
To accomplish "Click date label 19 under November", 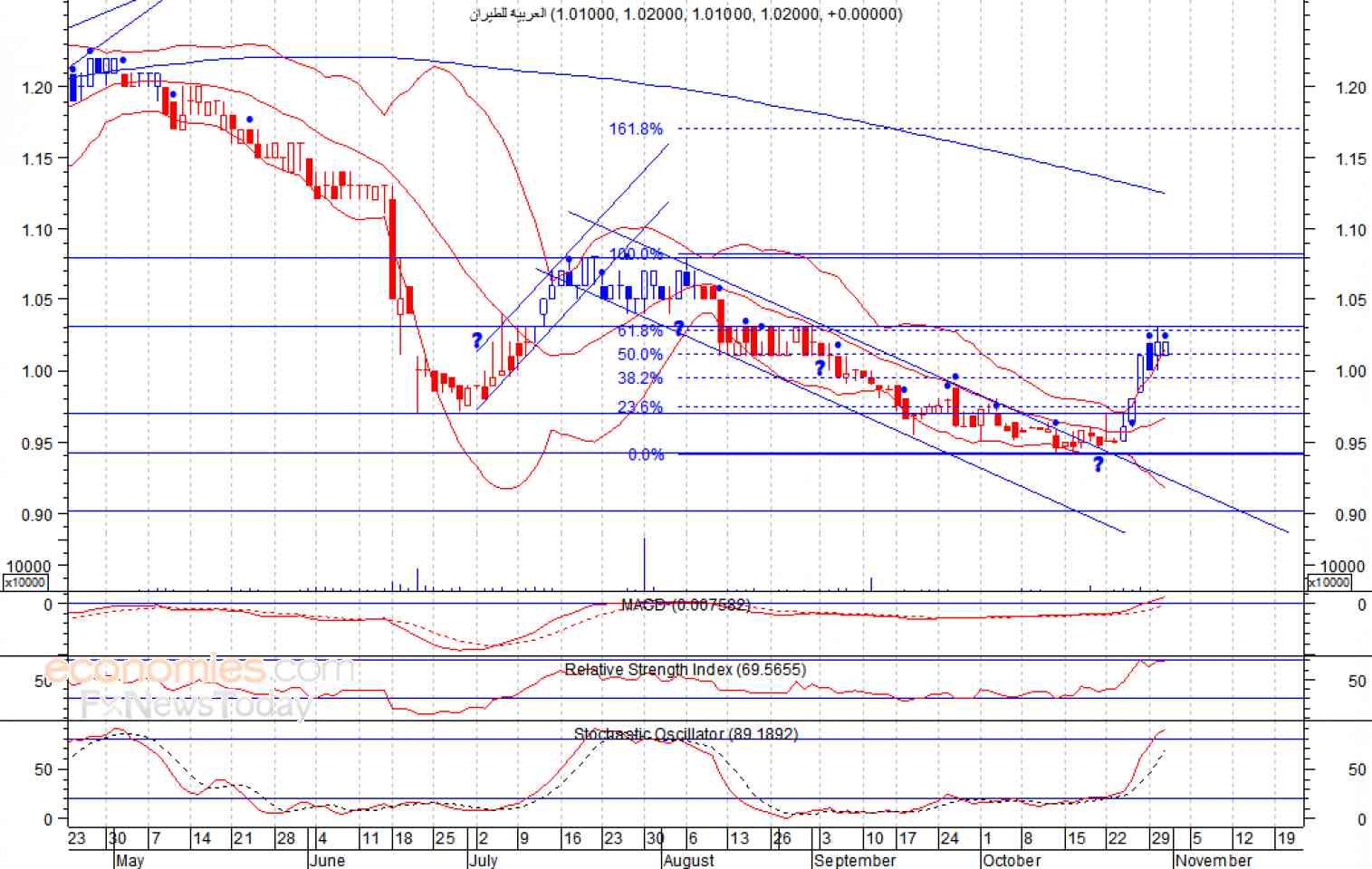I will coord(1286,838).
